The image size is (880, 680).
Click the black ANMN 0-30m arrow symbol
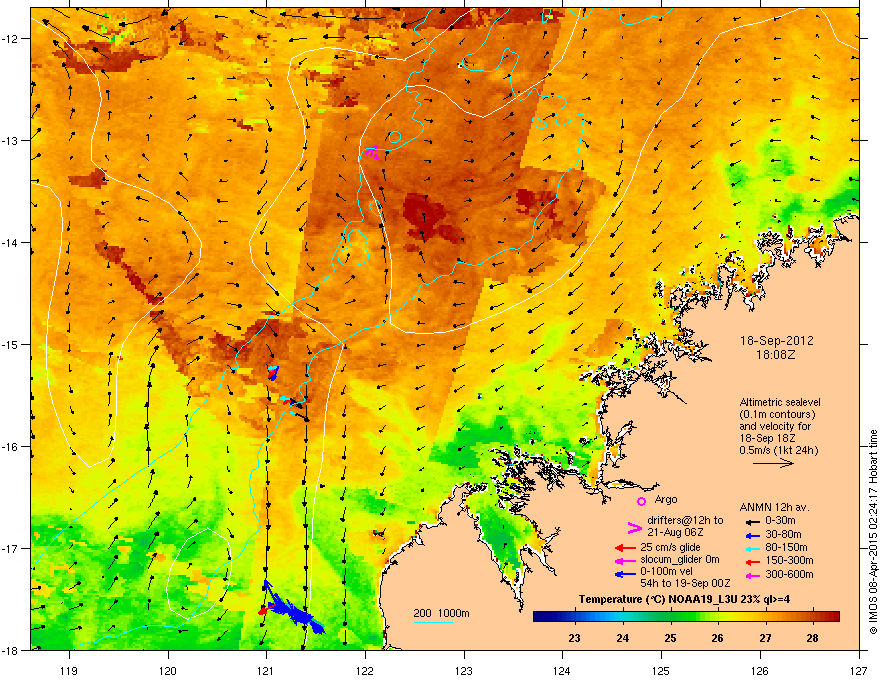(751, 521)
